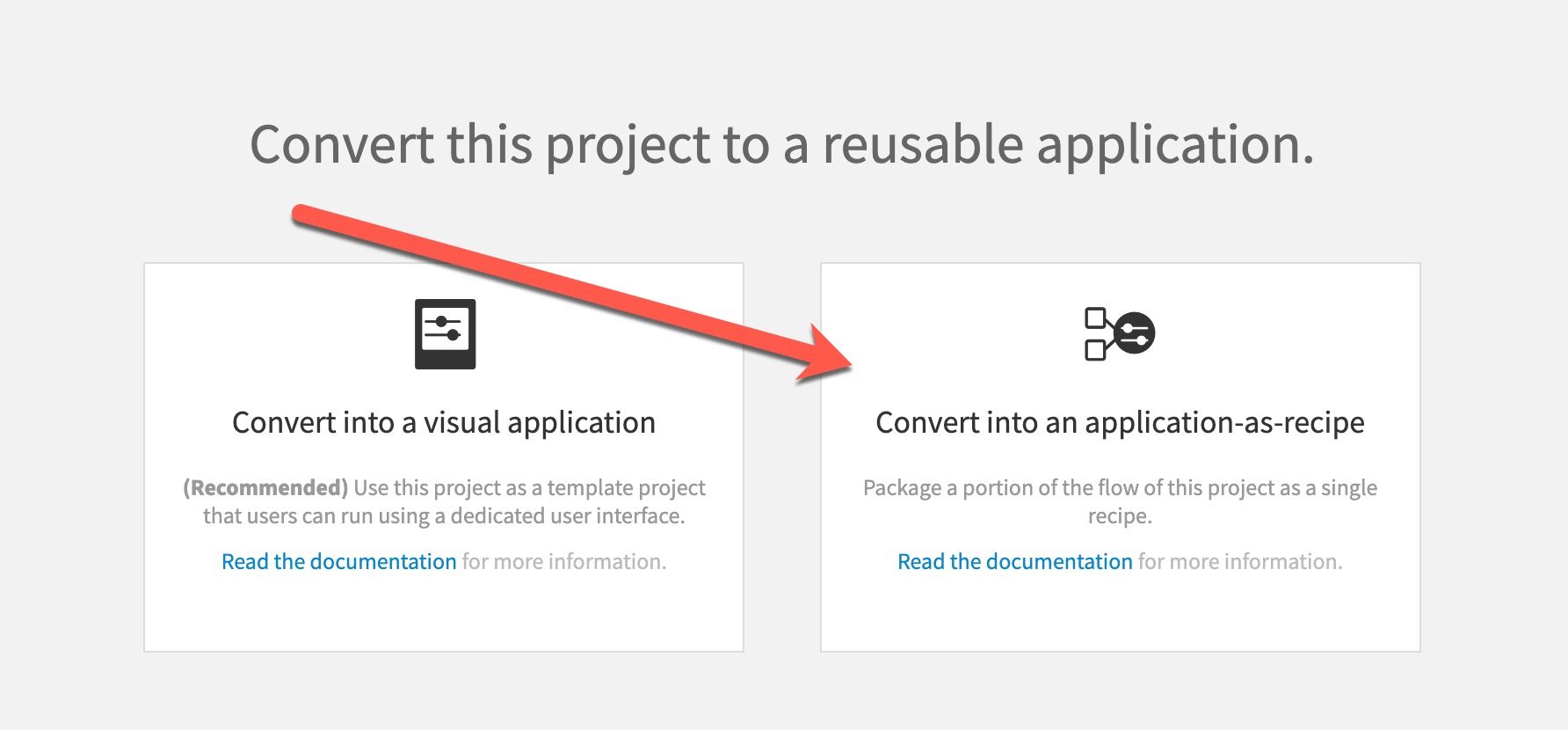Click the 'Package a portion of the flow' description
The width and height of the screenshot is (1568, 730).
pos(1120,501)
